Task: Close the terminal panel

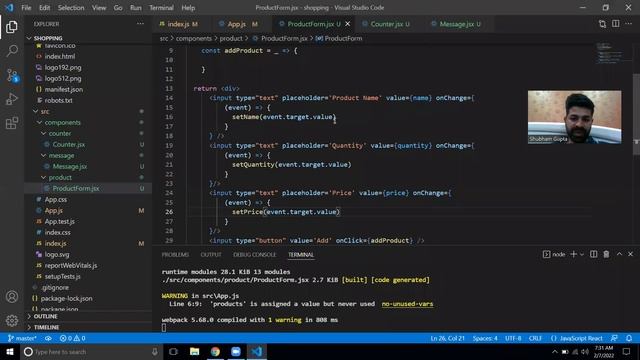Action: click(631, 254)
